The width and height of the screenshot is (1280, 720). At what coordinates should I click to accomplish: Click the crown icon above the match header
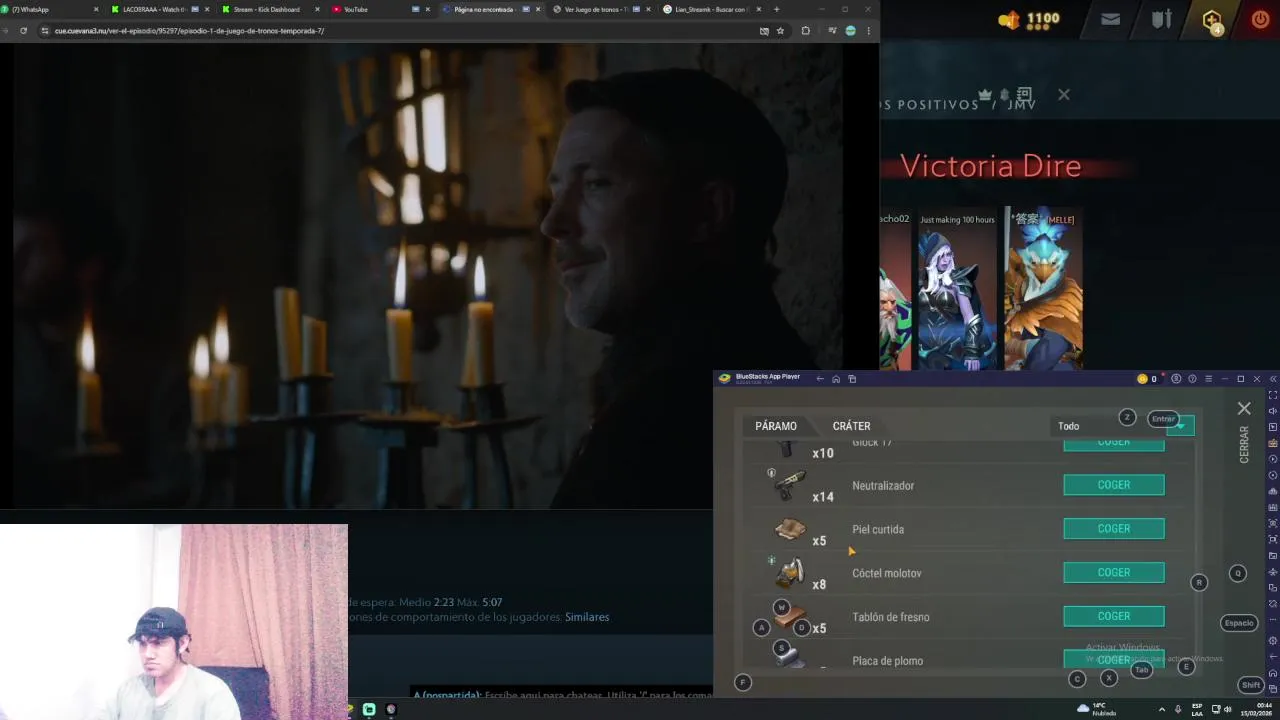click(985, 95)
